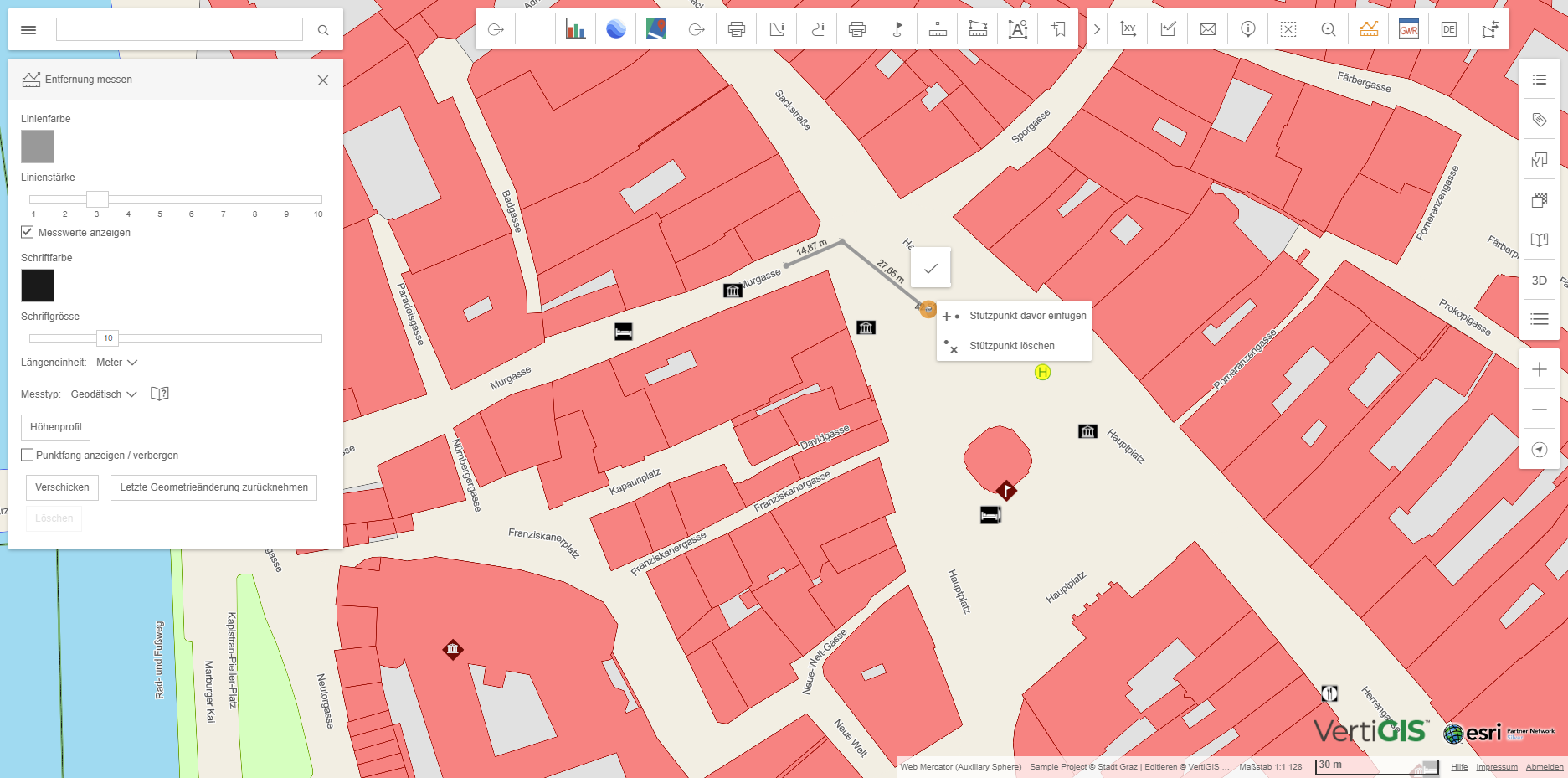
Task: Click the open book map icon in sidebar
Action: [1540, 240]
